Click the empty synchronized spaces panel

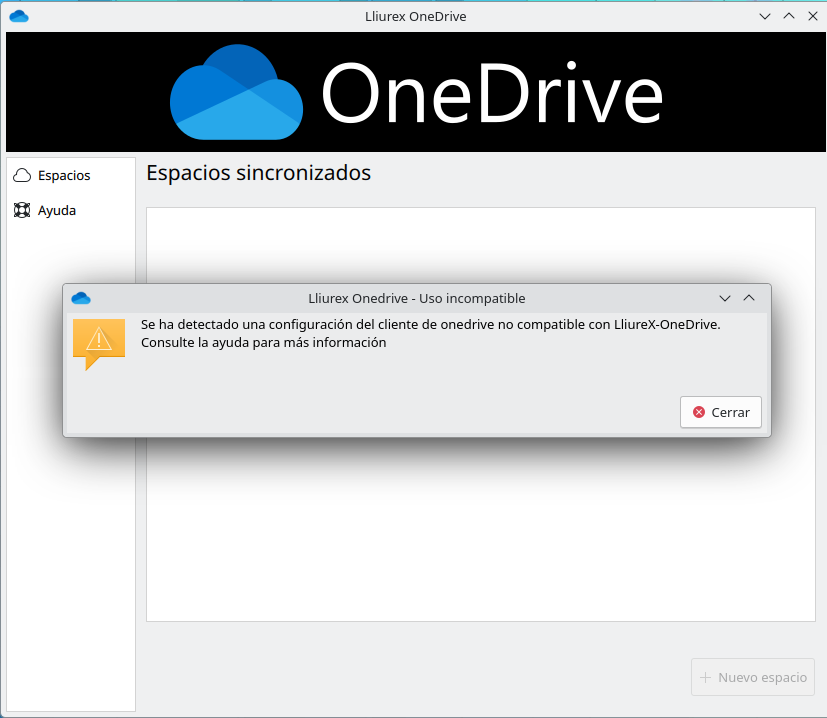click(x=480, y=540)
